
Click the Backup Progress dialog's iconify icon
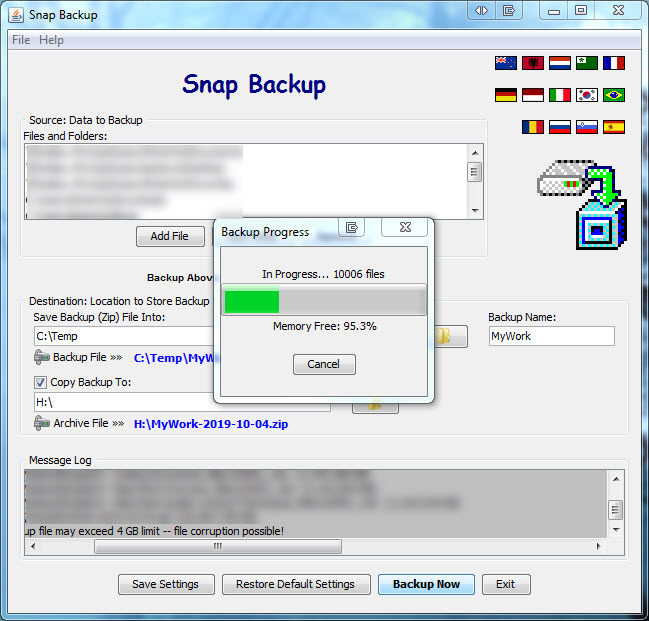[x=351, y=227]
